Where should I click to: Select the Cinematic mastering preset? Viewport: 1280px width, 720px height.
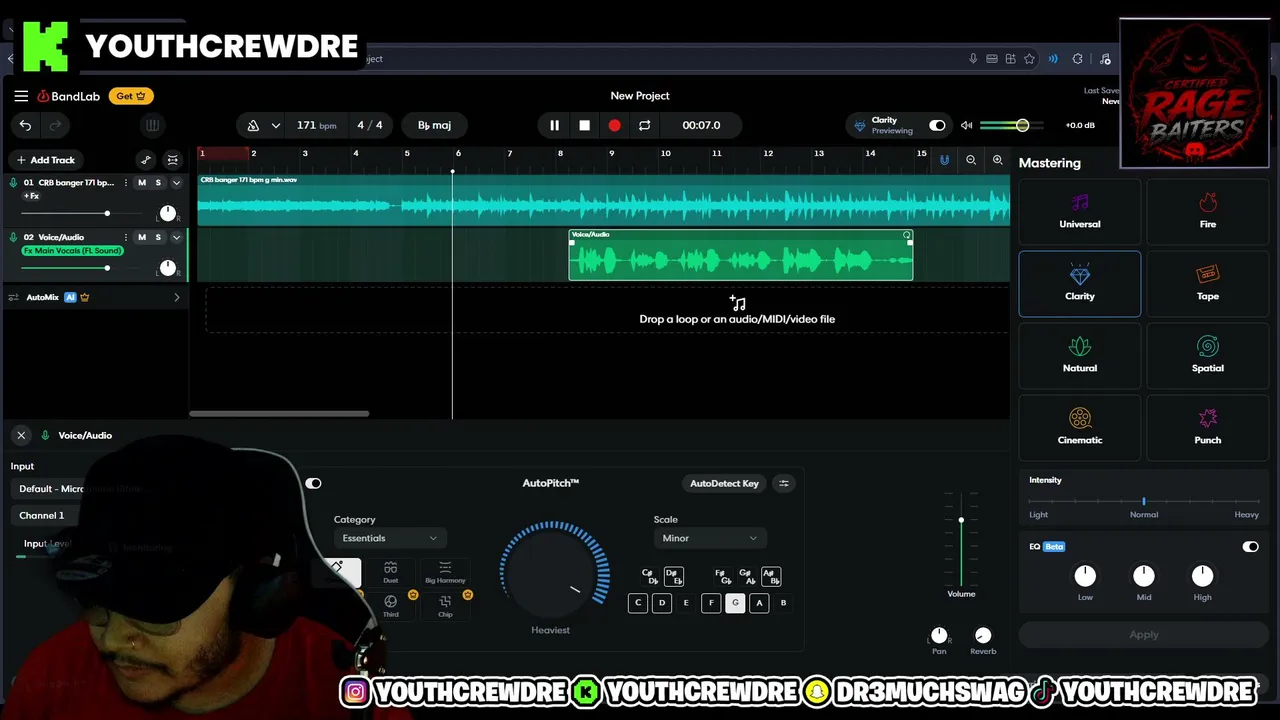[x=1080, y=428]
